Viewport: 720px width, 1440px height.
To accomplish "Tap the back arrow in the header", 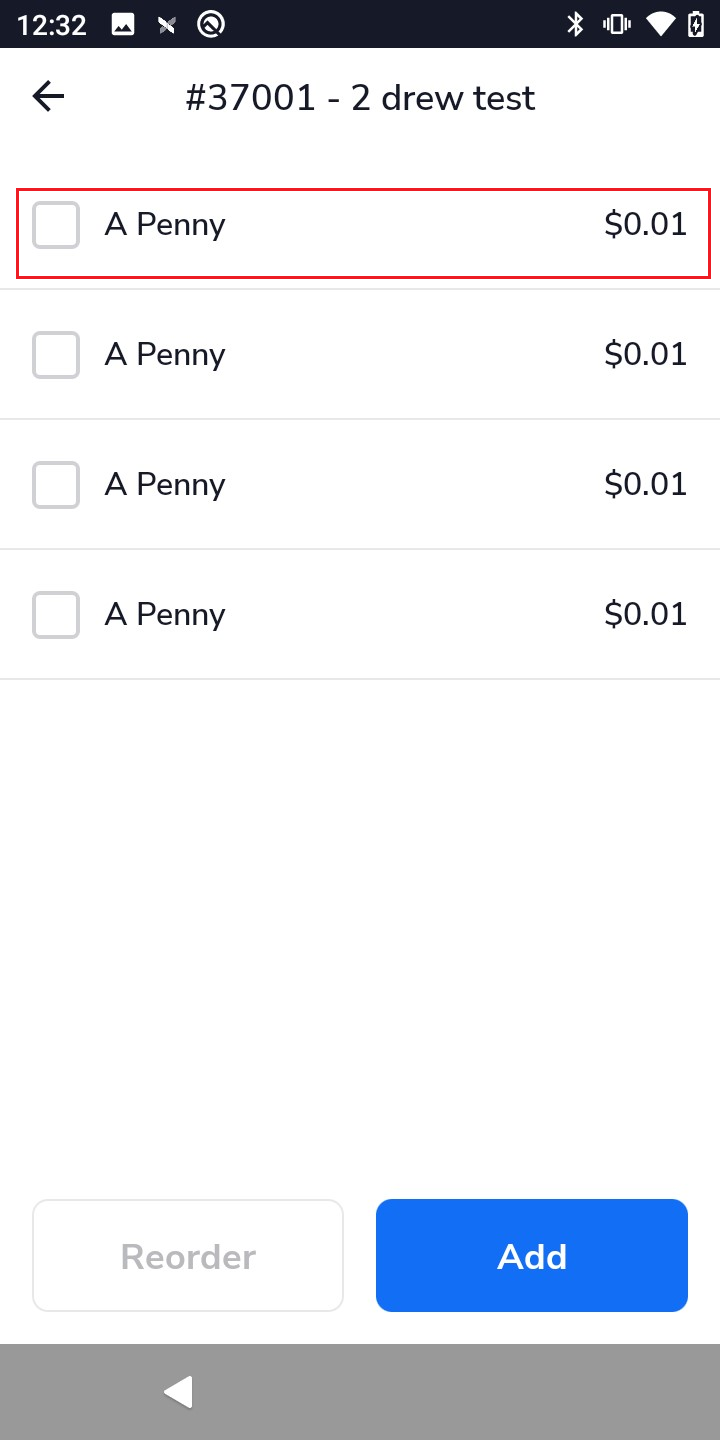I will 48,97.
